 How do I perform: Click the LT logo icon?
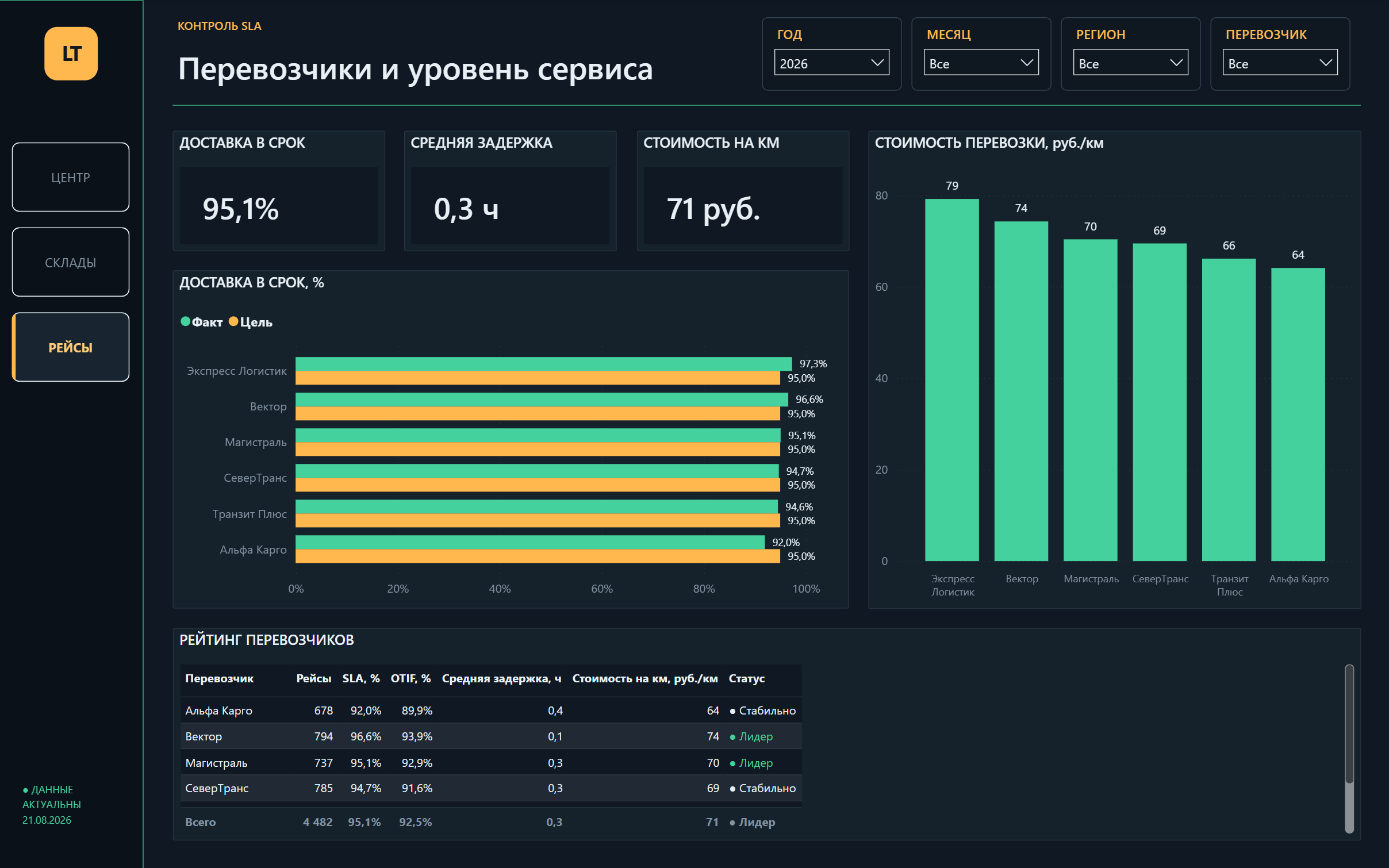click(x=71, y=53)
